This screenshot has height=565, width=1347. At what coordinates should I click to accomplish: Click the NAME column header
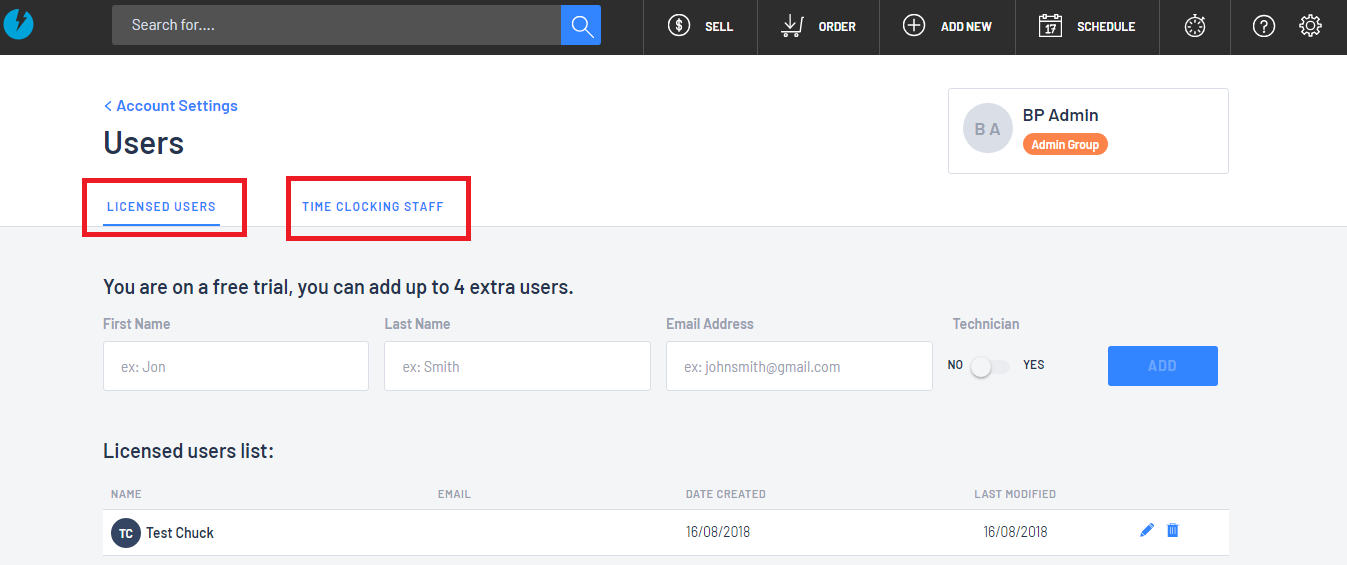point(126,494)
